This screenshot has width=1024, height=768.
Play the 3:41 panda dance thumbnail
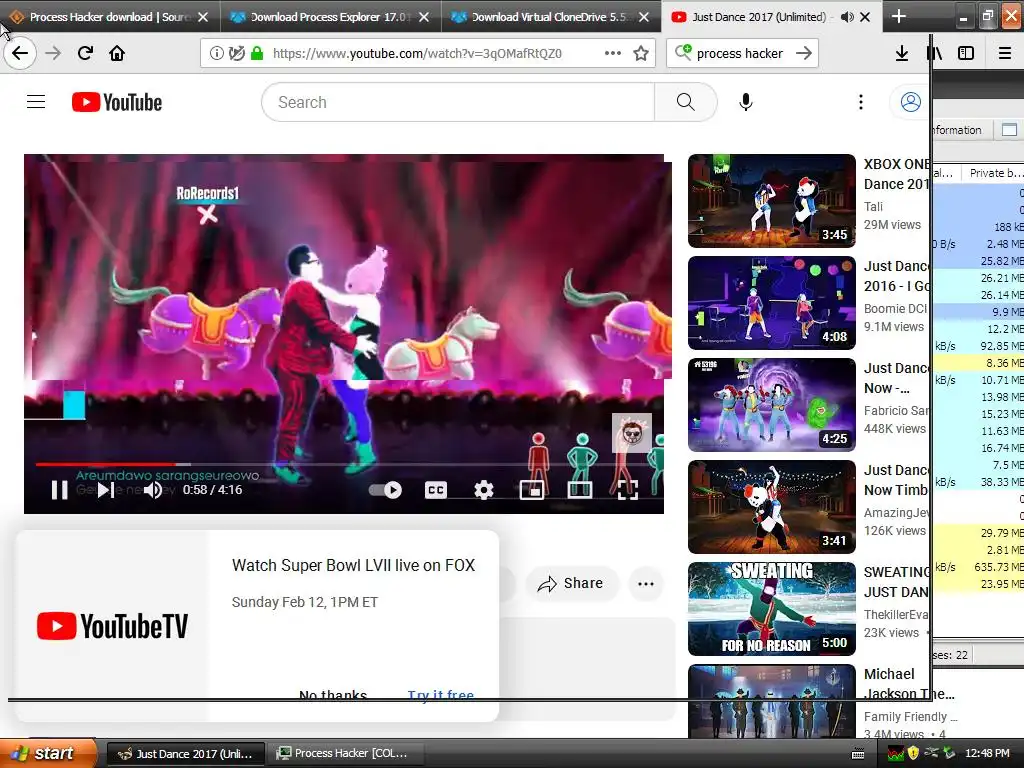tap(771, 506)
